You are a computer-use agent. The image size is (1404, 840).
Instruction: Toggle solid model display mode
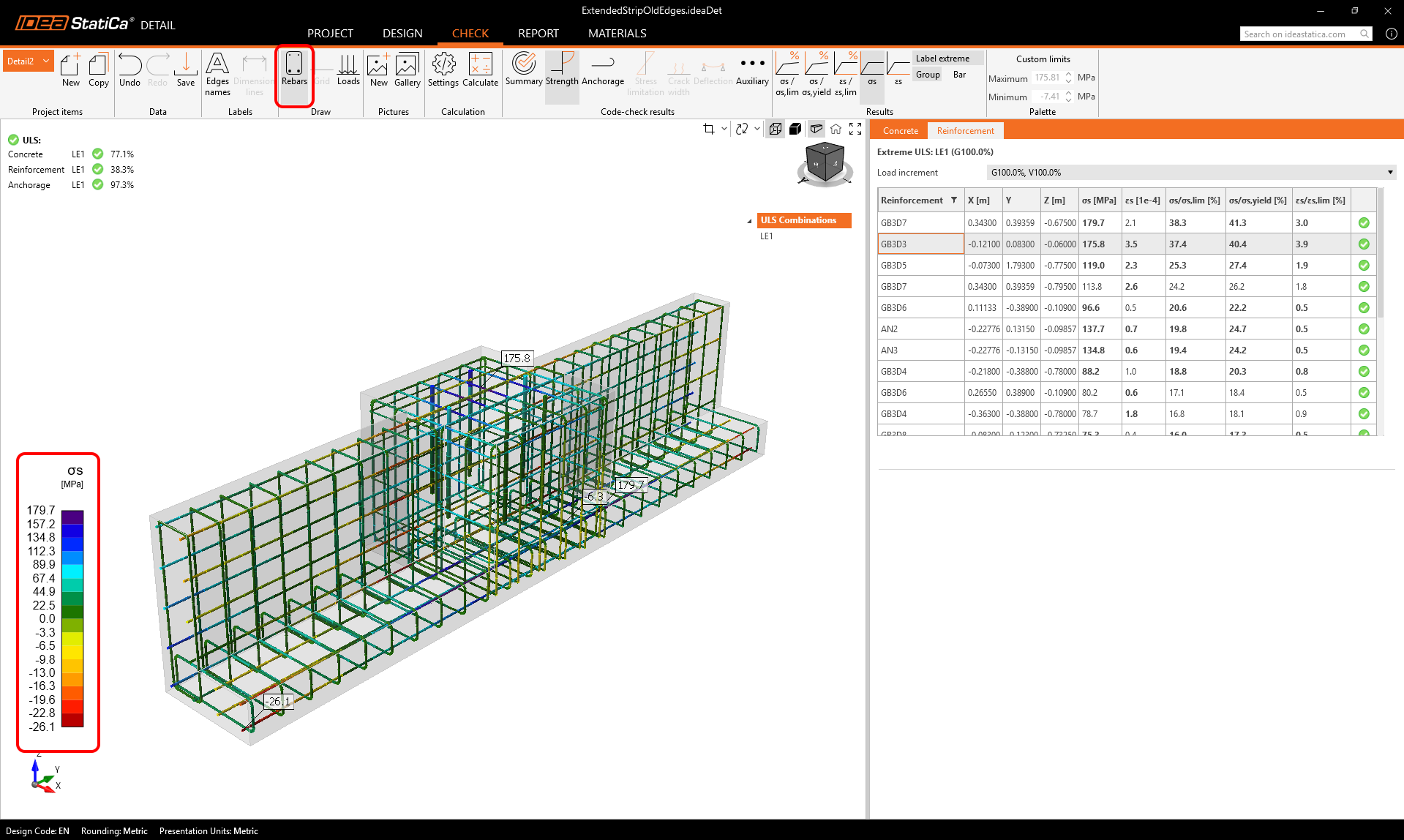(x=795, y=129)
